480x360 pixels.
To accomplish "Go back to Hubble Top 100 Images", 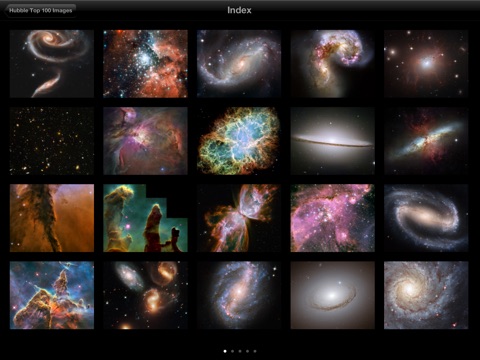I will point(41,11).
